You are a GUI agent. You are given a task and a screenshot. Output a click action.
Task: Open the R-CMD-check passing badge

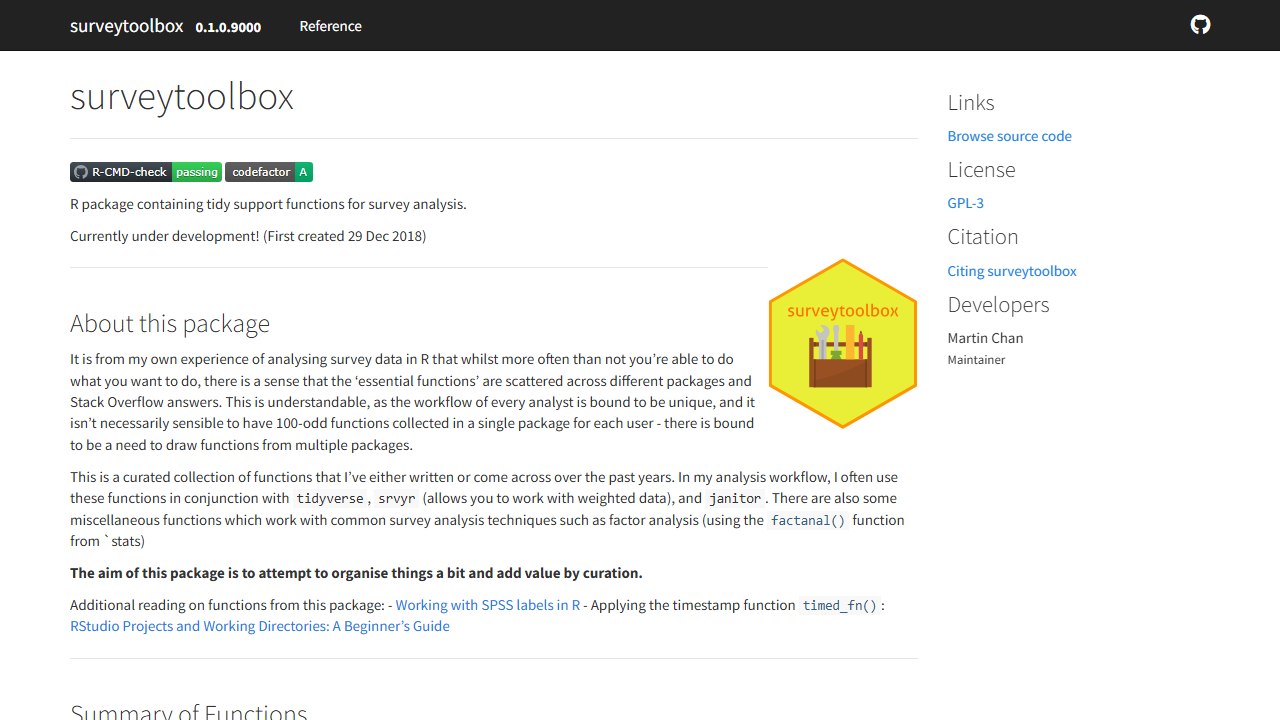coord(146,172)
